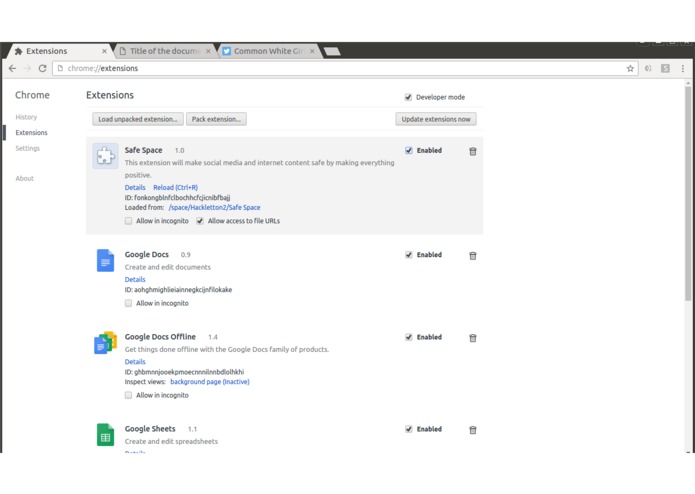Click the scrollbar down arrow
The image size is (695, 494).
[688, 451]
